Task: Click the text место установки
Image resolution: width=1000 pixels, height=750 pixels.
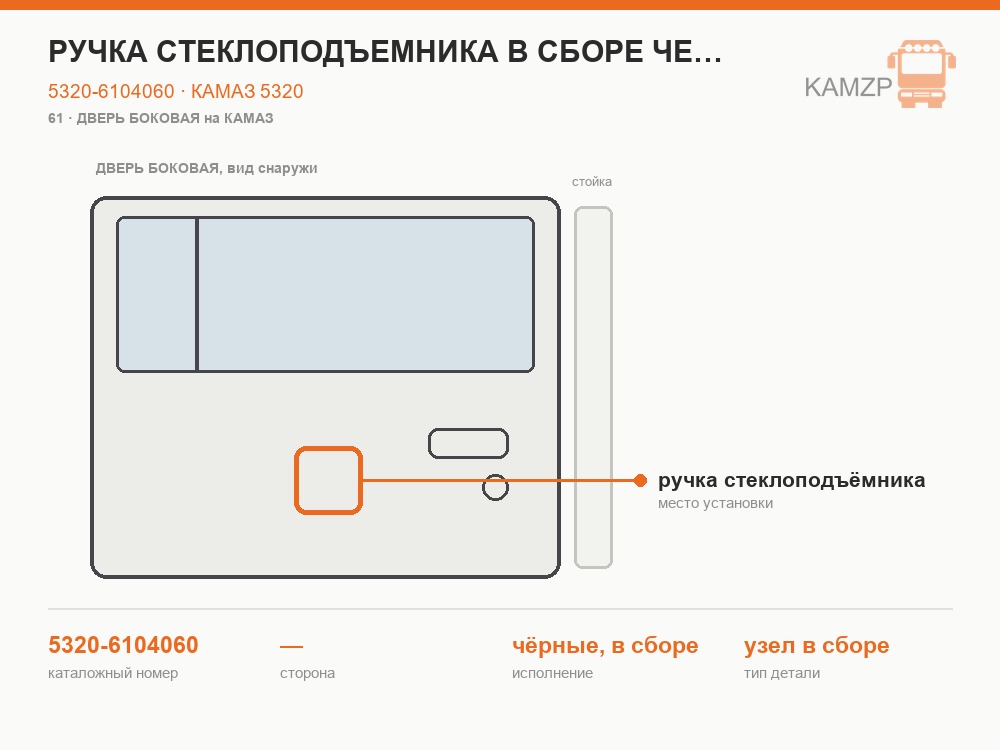Action: (716, 503)
